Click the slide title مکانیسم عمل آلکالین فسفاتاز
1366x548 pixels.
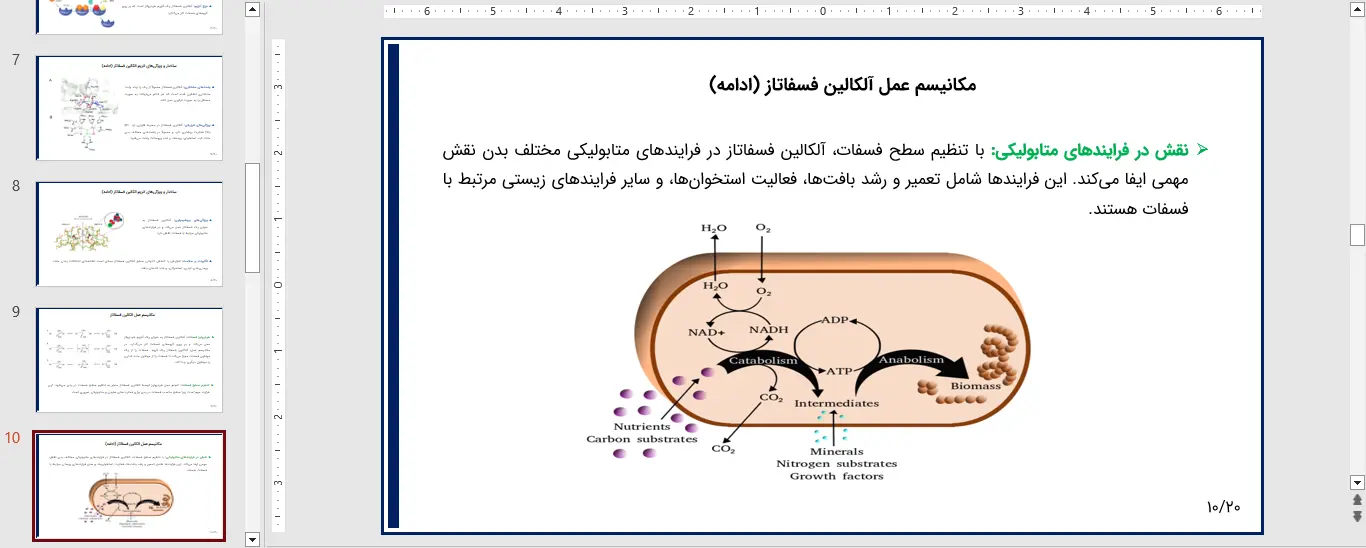click(x=841, y=85)
